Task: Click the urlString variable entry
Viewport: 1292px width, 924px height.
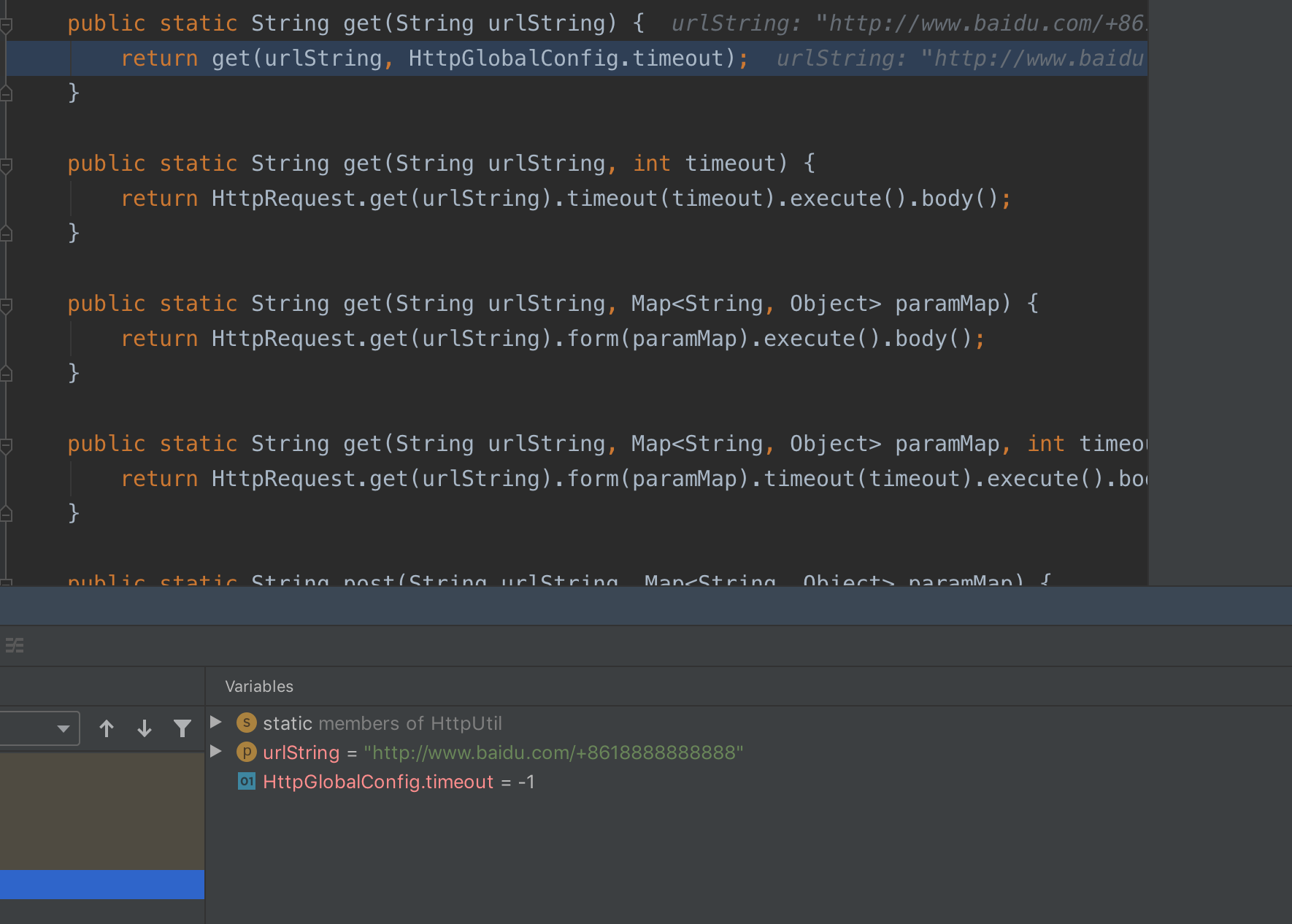Action: click(299, 752)
